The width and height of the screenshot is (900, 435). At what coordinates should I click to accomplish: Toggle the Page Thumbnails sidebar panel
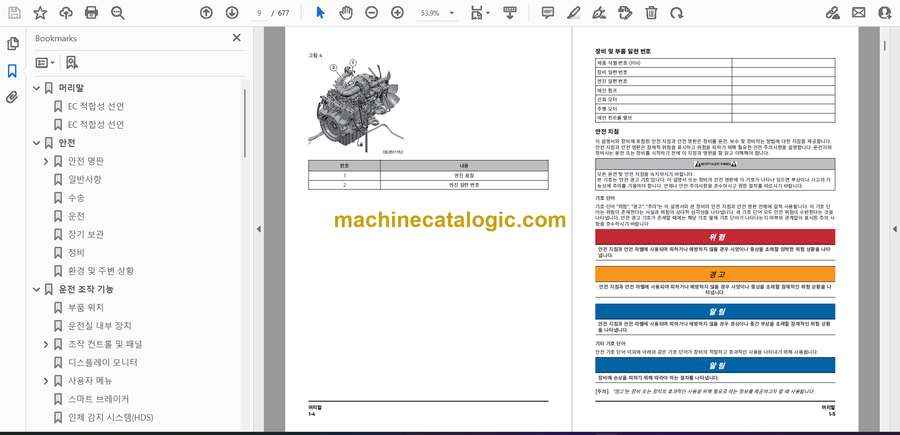click(12, 44)
